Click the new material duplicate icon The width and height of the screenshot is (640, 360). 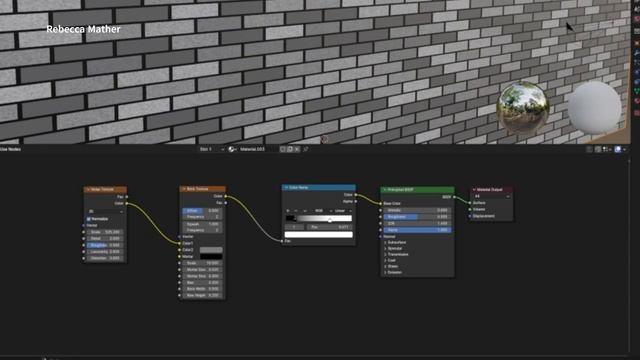[290, 149]
